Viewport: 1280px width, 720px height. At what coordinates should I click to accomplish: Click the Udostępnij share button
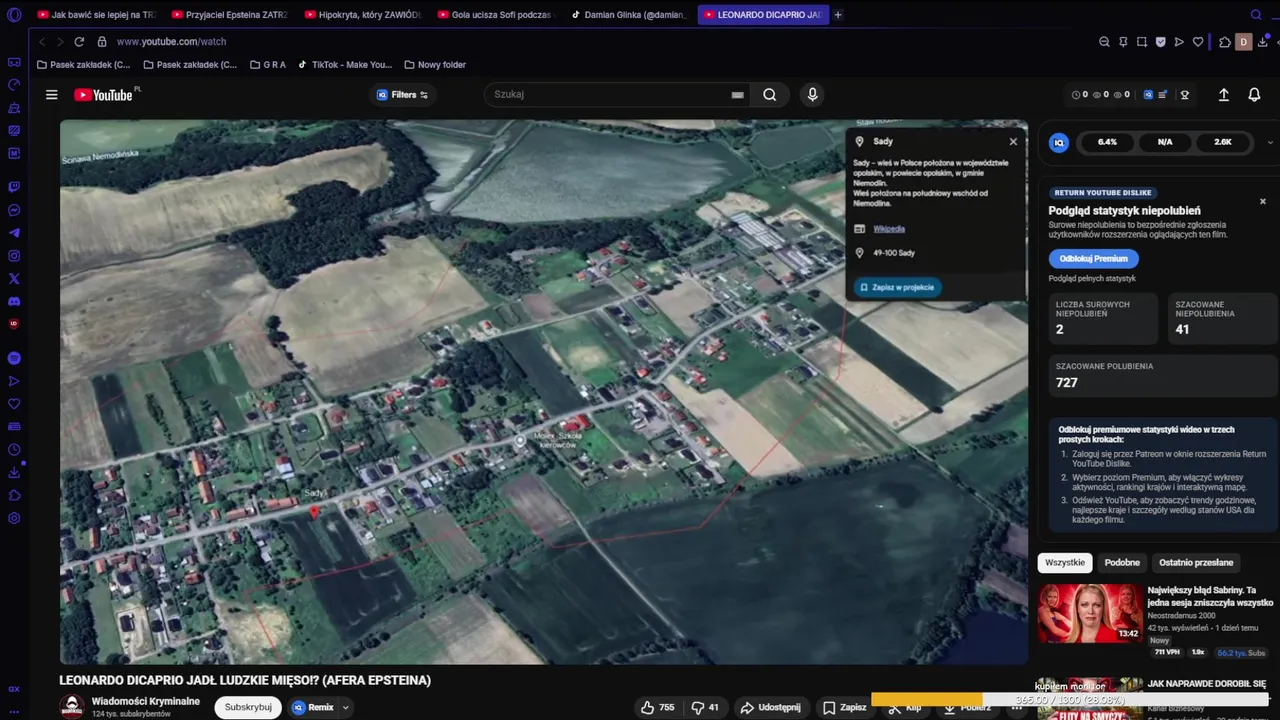point(770,707)
